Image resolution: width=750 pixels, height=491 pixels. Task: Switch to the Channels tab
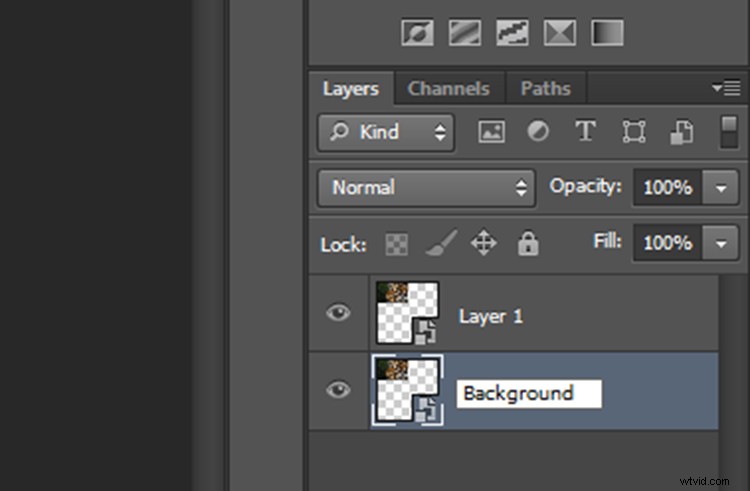(x=449, y=89)
